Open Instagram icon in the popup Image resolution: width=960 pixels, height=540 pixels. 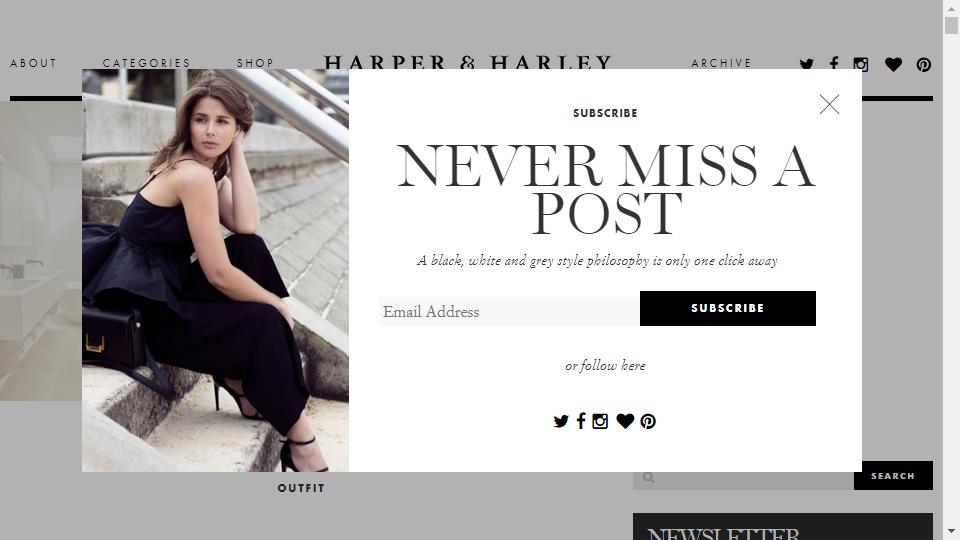(600, 421)
